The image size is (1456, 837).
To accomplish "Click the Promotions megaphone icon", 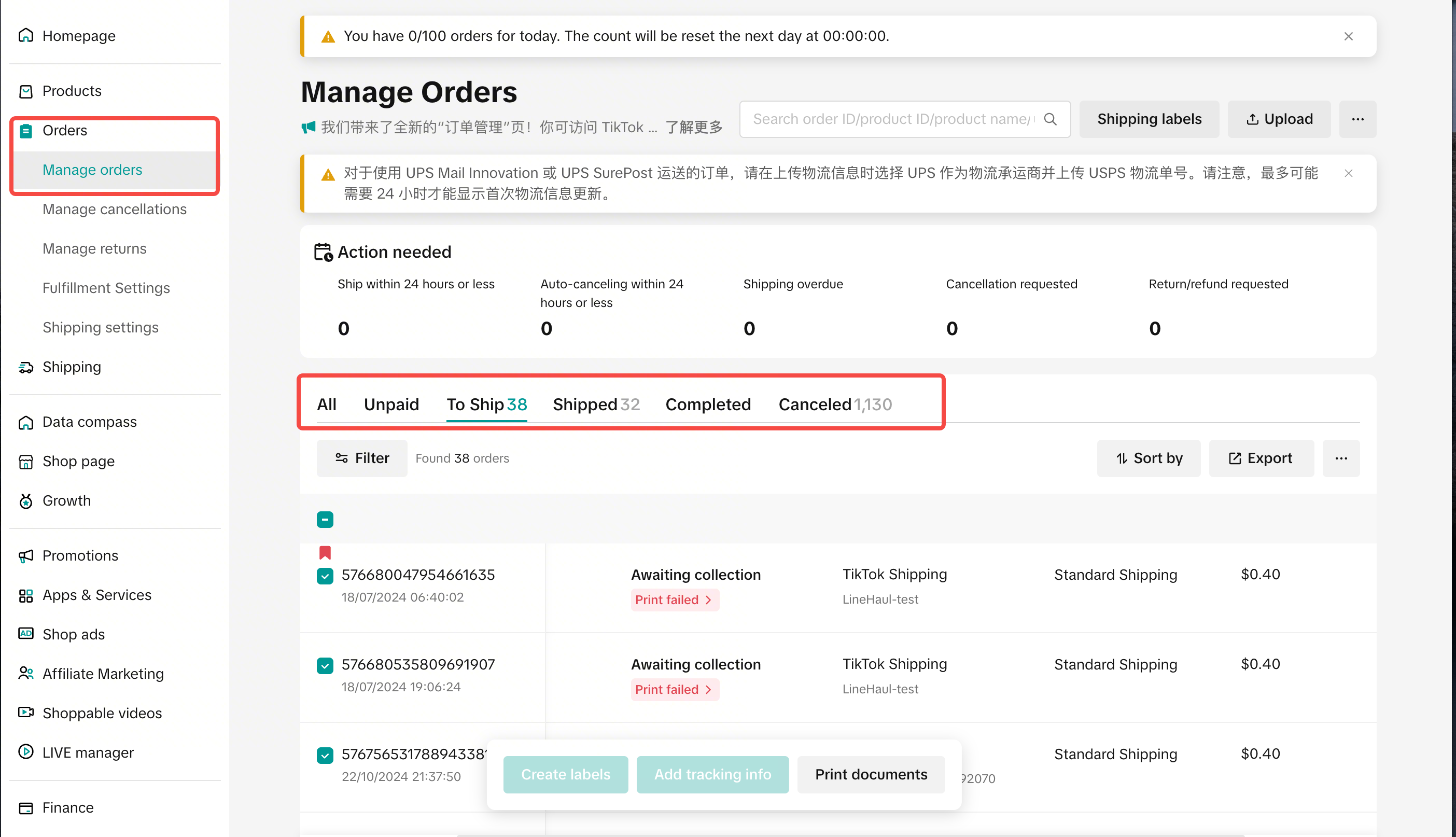I will pos(26,555).
